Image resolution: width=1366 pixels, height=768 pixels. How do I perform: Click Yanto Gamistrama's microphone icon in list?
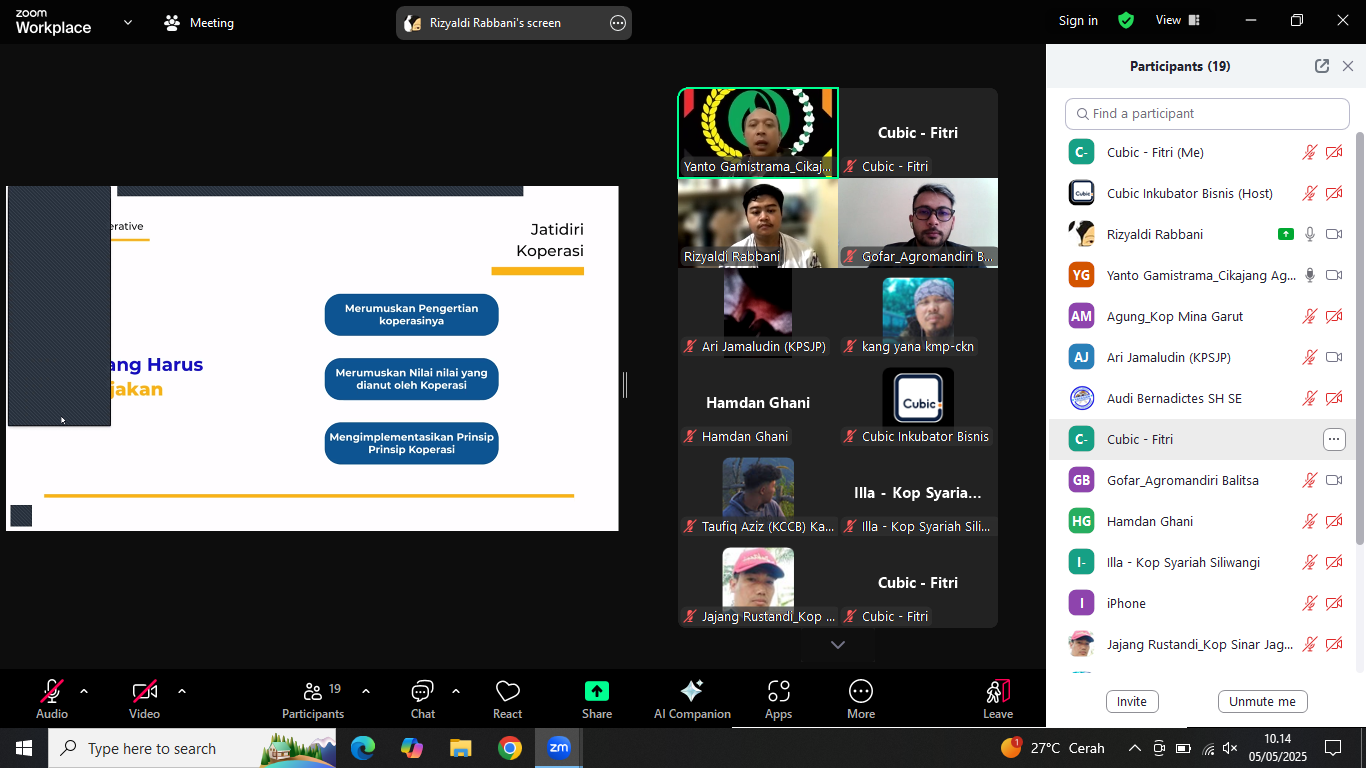(1310, 275)
